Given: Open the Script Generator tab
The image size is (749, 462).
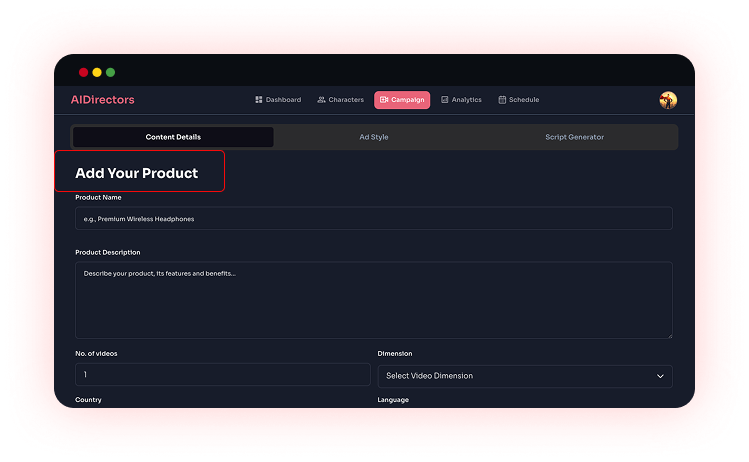Looking at the screenshot, I should [574, 137].
